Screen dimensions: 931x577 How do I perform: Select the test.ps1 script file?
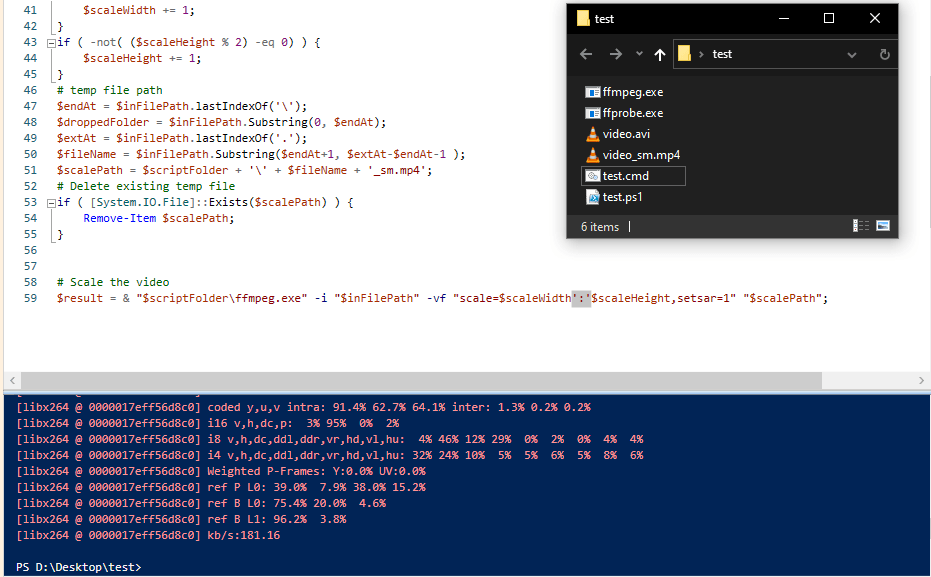pyautogui.click(x=622, y=197)
